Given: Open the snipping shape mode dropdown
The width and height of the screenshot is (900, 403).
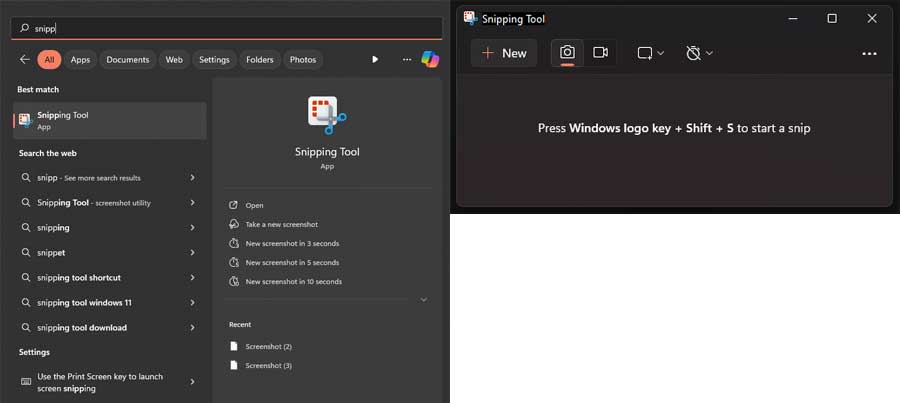Looking at the screenshot, I should pyautogui.click(x=650, y=53).
